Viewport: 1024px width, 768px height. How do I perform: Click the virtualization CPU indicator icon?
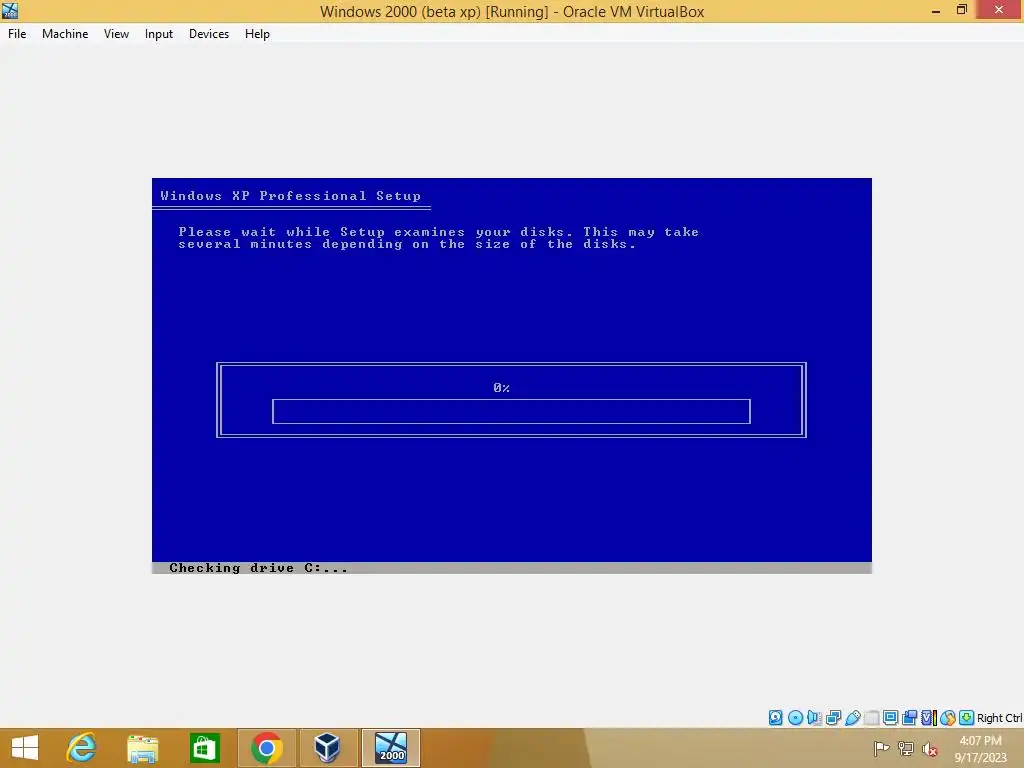pos(929,718)
